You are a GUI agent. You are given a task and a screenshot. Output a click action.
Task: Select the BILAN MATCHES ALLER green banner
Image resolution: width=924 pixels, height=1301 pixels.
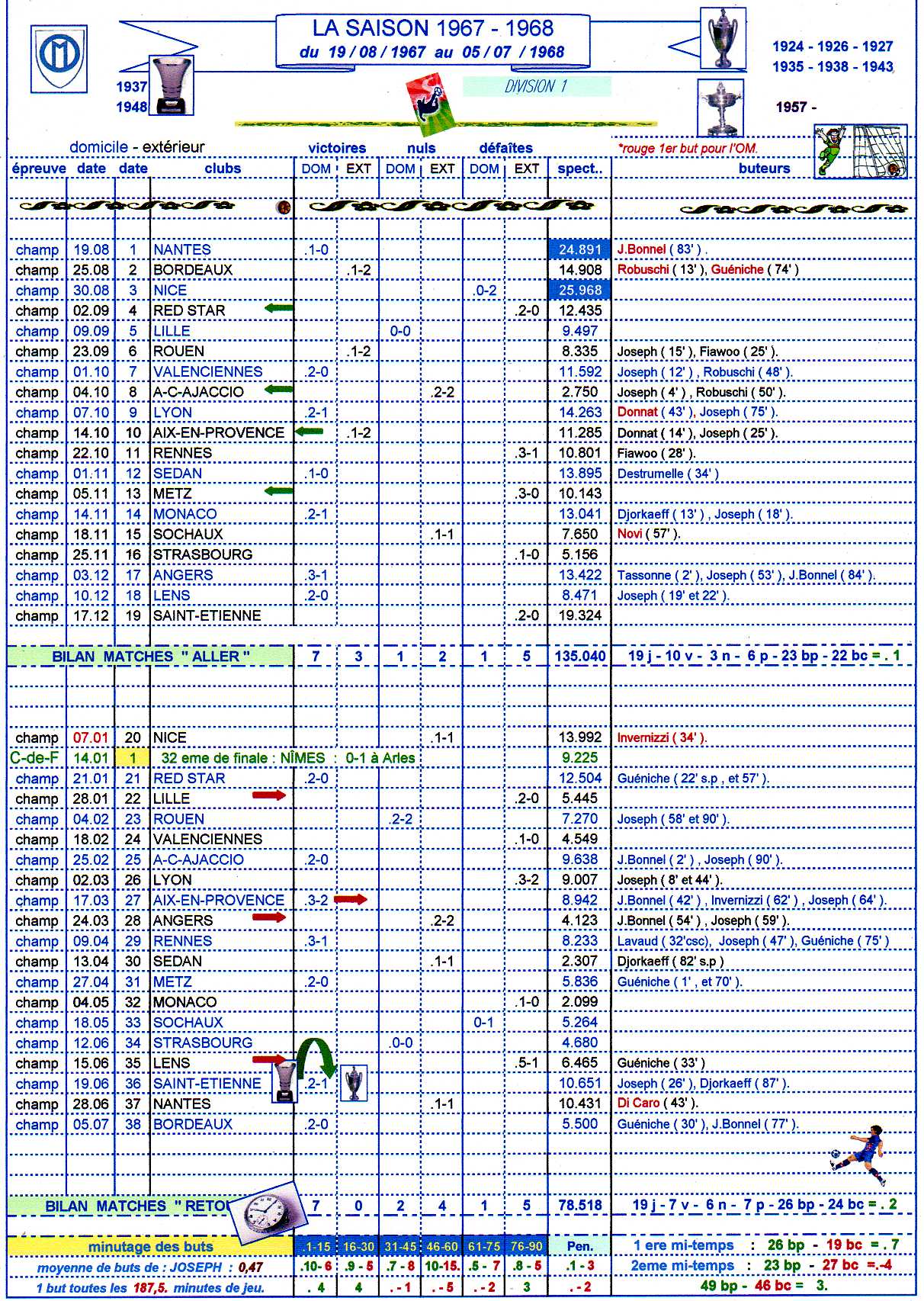151,656
